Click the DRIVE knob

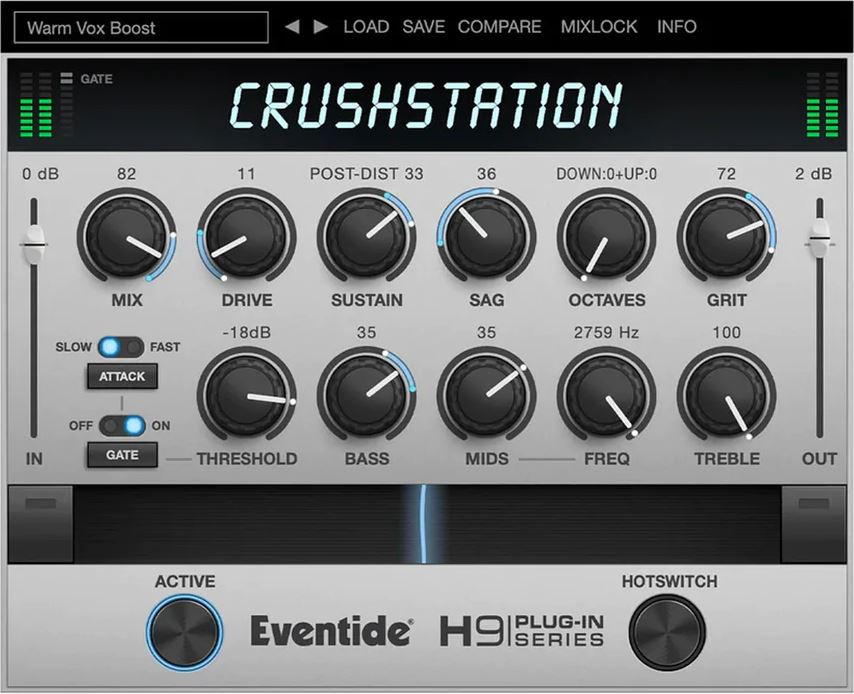(246, 236)
